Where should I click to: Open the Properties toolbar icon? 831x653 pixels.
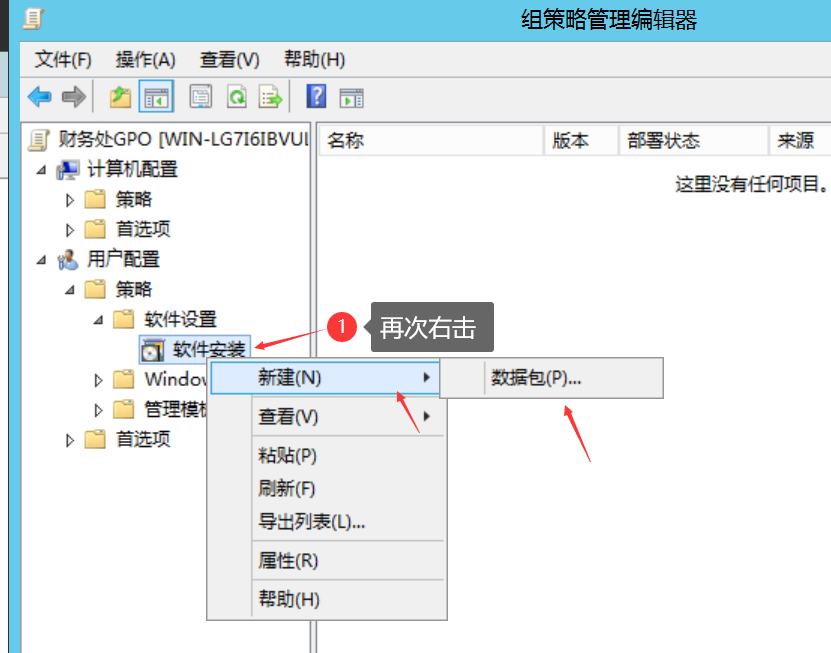click(x=201, y=97)
